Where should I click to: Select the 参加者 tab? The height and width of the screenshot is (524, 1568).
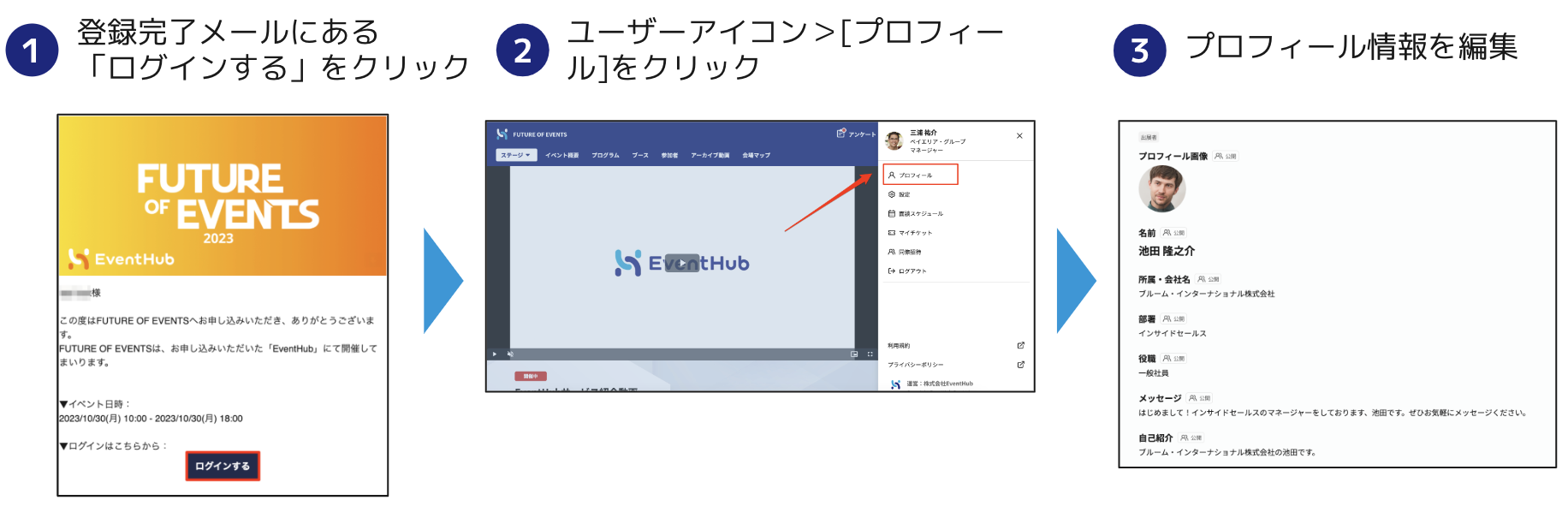click(x=669, y=155)
